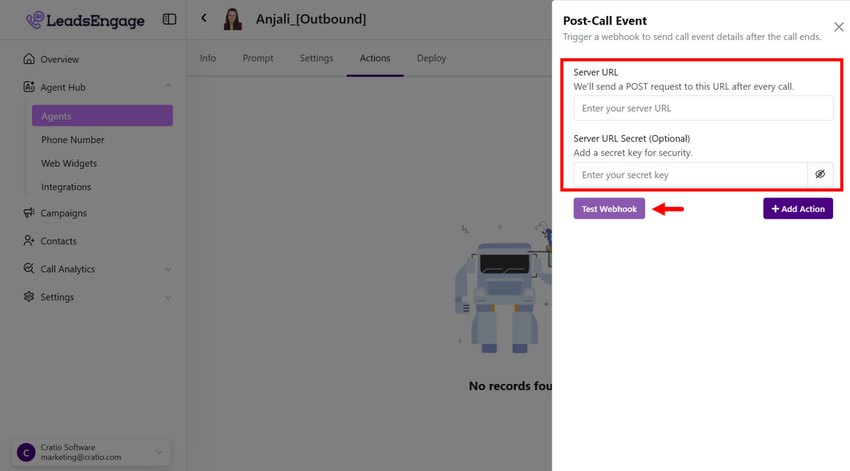The width and height of the screenshot is (850, 471).
Task: Expand the Settings submenu chevron
Action: pos(167,297)
